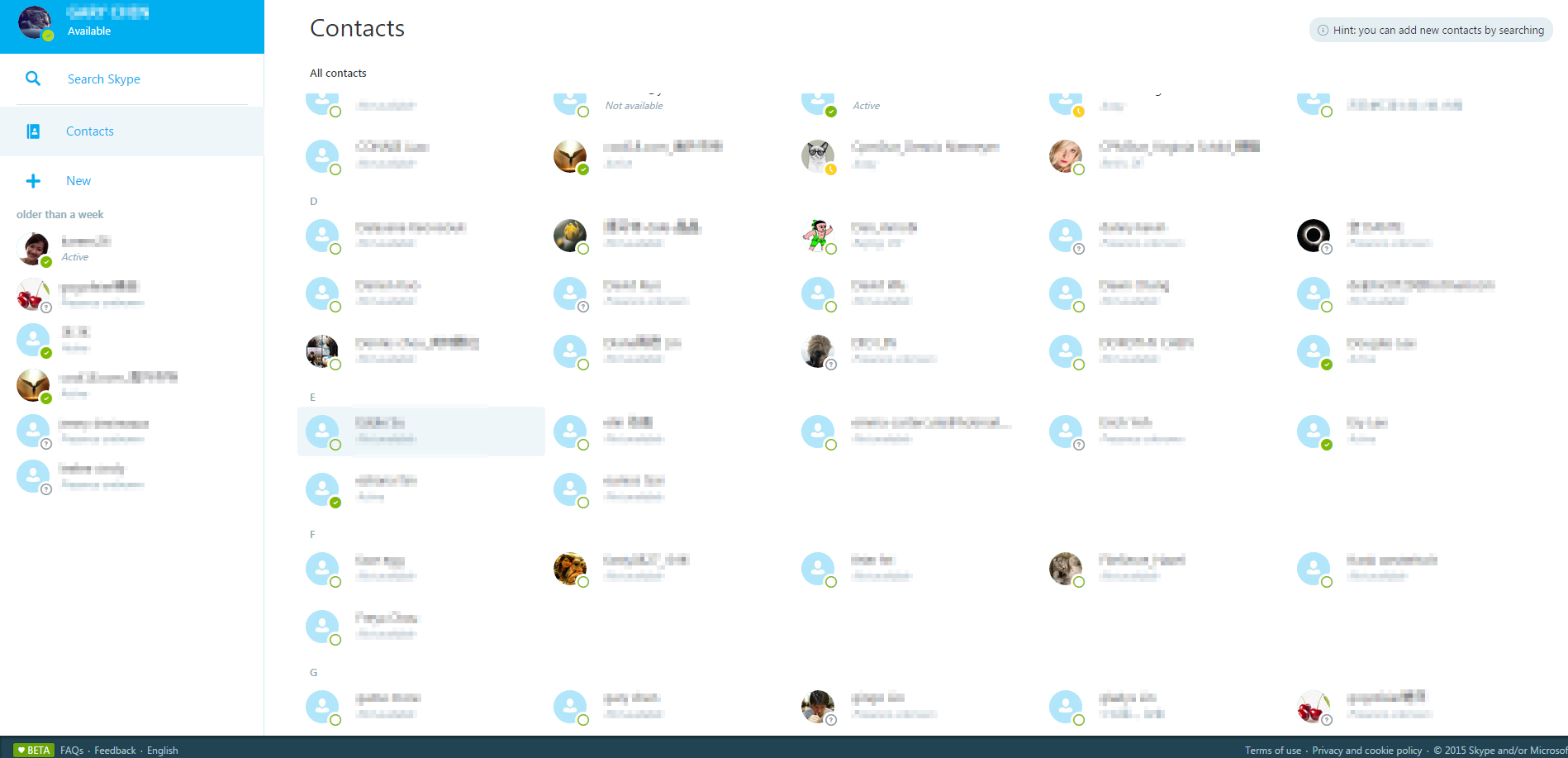Open the Feedback link in the footer

tap(115, 751)
